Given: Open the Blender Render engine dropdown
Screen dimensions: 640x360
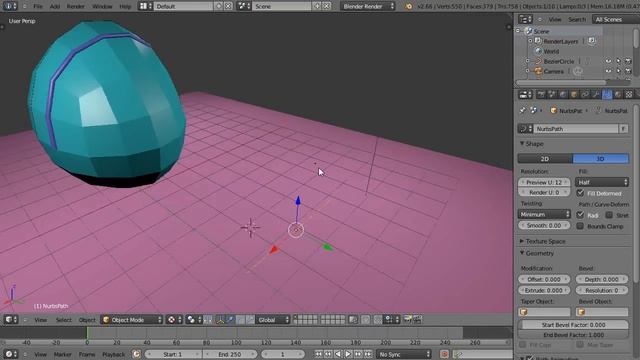Looking at the screenshot, I should tap(368, 6).
